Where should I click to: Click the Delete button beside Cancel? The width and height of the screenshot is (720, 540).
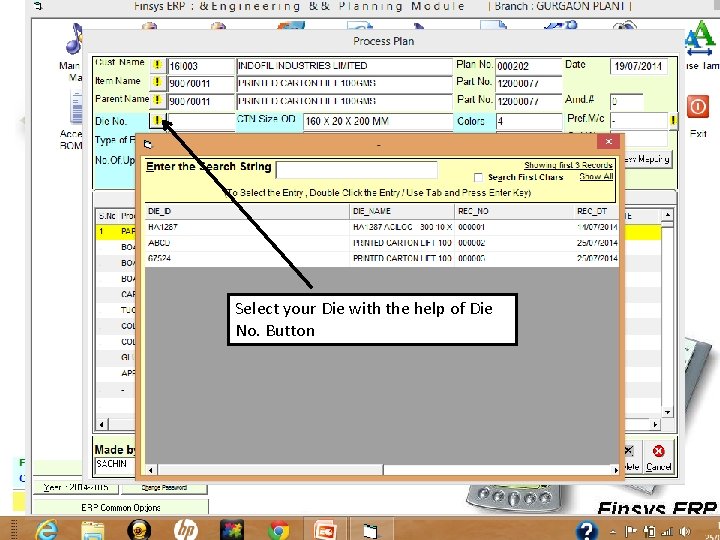pyautogui.click(x=632, y=458)
